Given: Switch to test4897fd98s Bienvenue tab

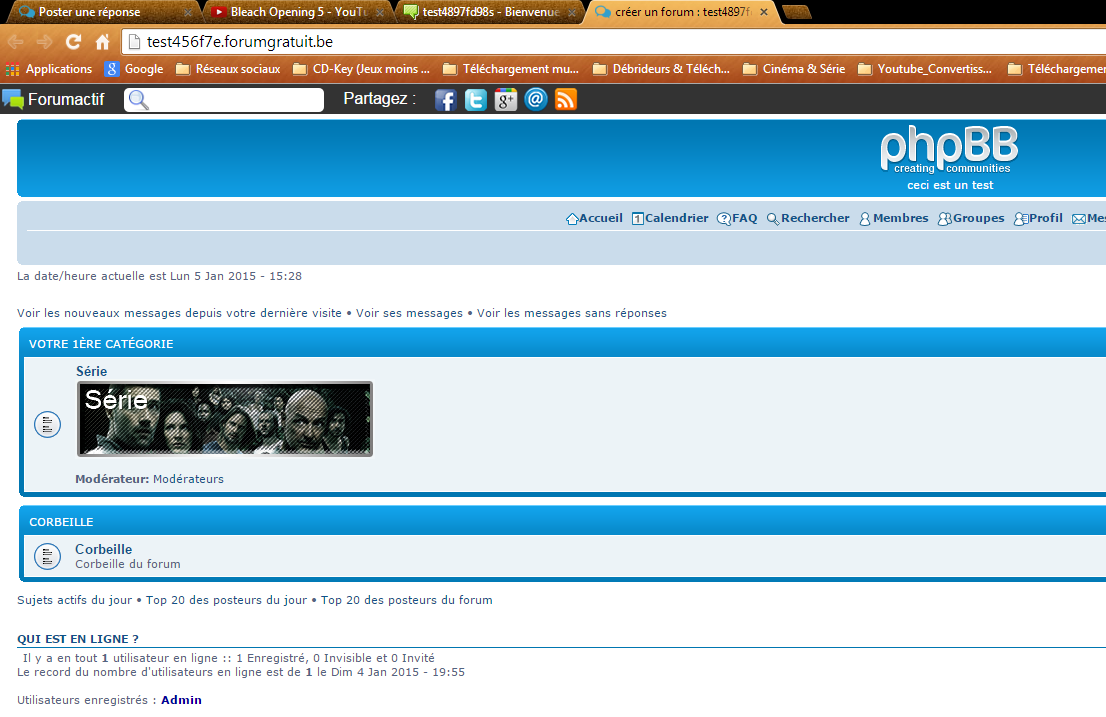Looking at the screenshot, I should coord(488,12).
